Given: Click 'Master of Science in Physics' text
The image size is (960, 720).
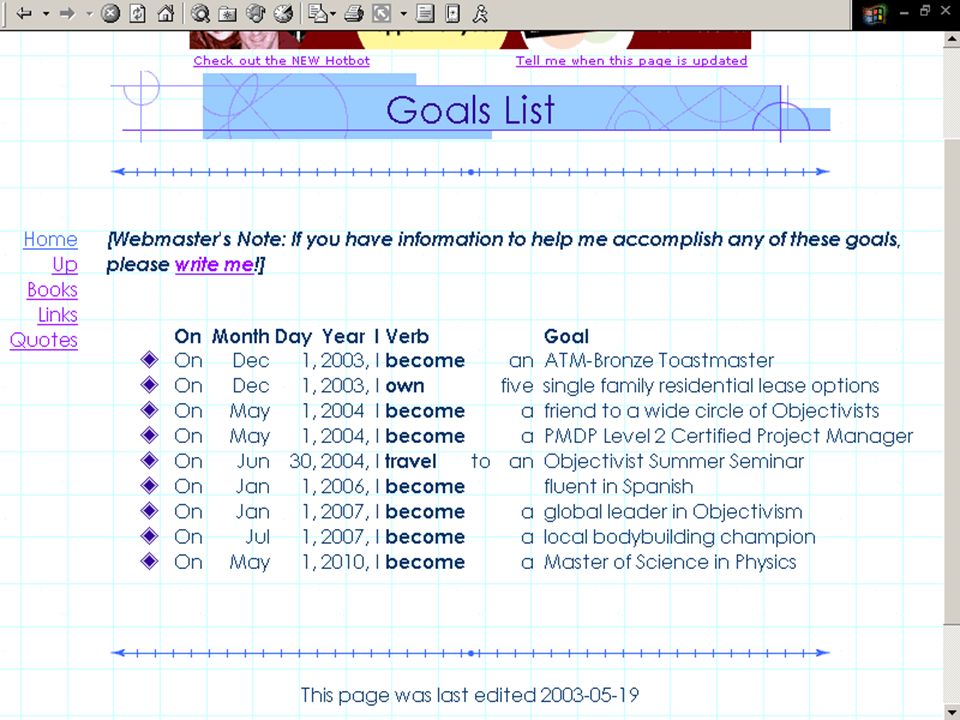Looking at the screenshot, I should click(670, 561).
